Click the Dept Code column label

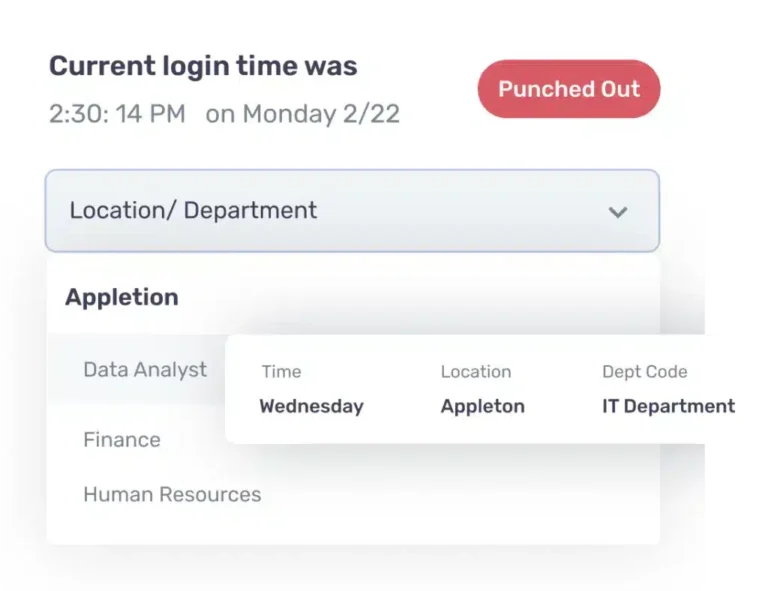(645, 372)
